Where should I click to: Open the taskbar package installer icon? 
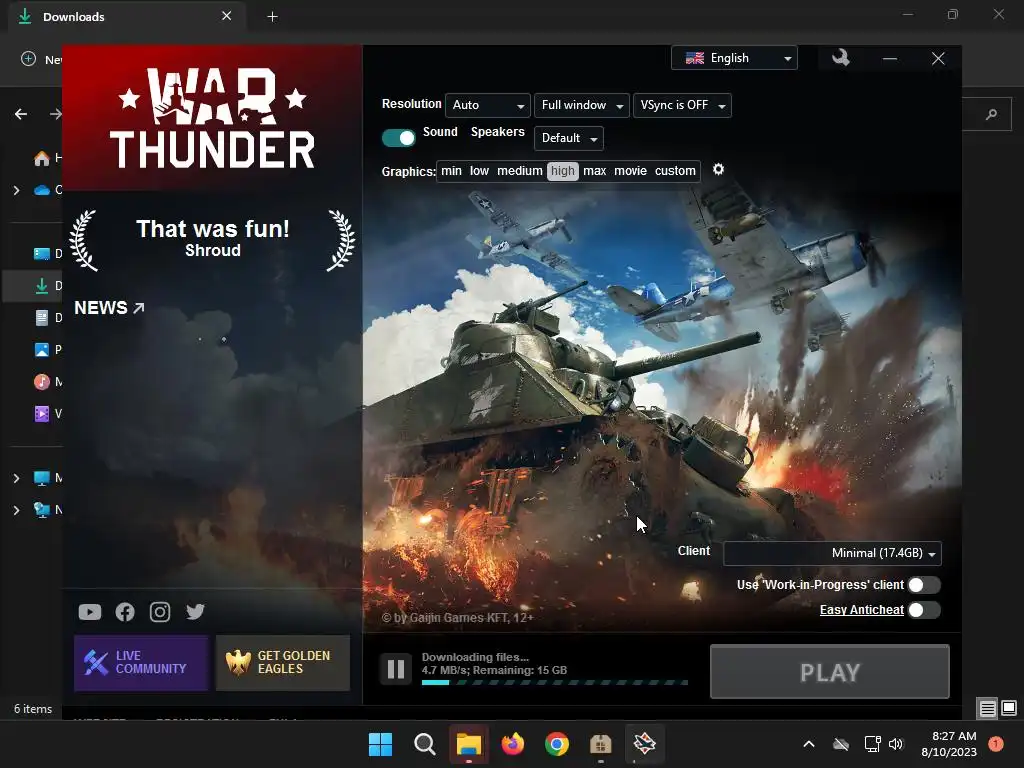point(600,744)
